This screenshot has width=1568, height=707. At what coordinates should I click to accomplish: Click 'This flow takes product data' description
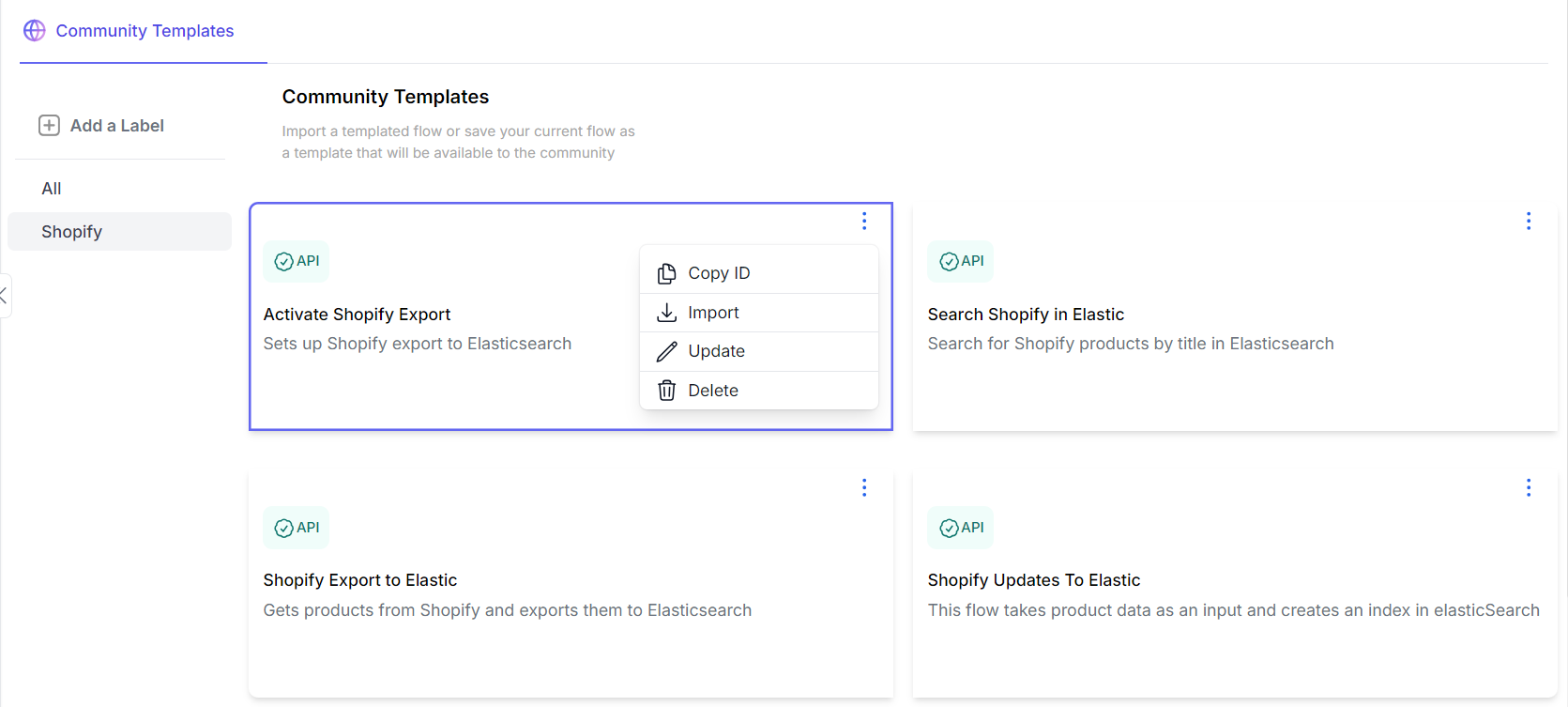pyautogui.click(x=1234, y=610)
